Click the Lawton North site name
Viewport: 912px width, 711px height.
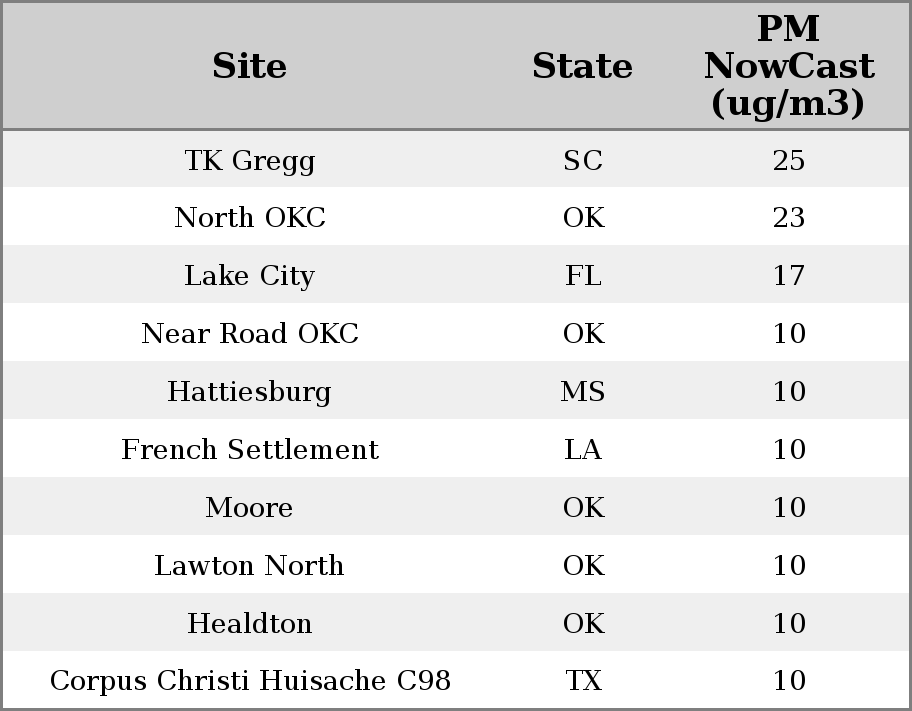(250, 565)
